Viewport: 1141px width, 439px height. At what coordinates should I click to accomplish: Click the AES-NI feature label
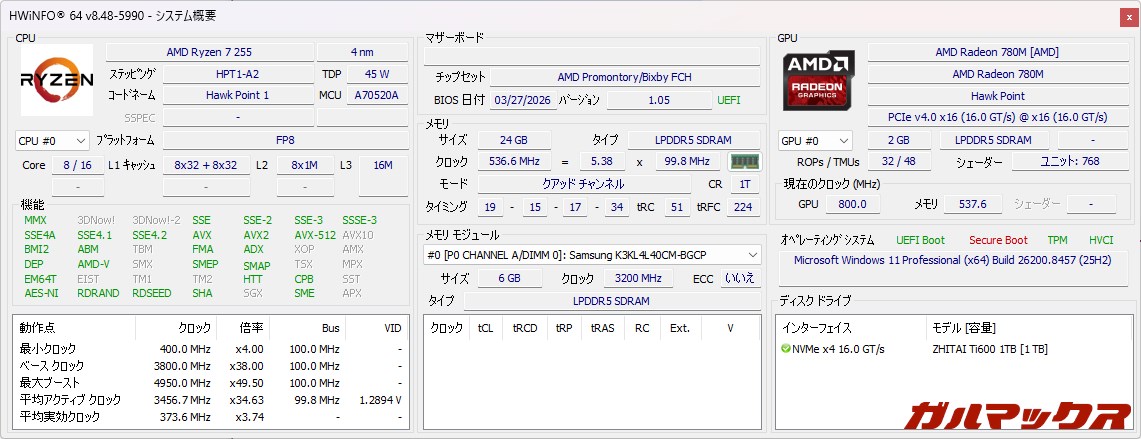tap(41, 293)
